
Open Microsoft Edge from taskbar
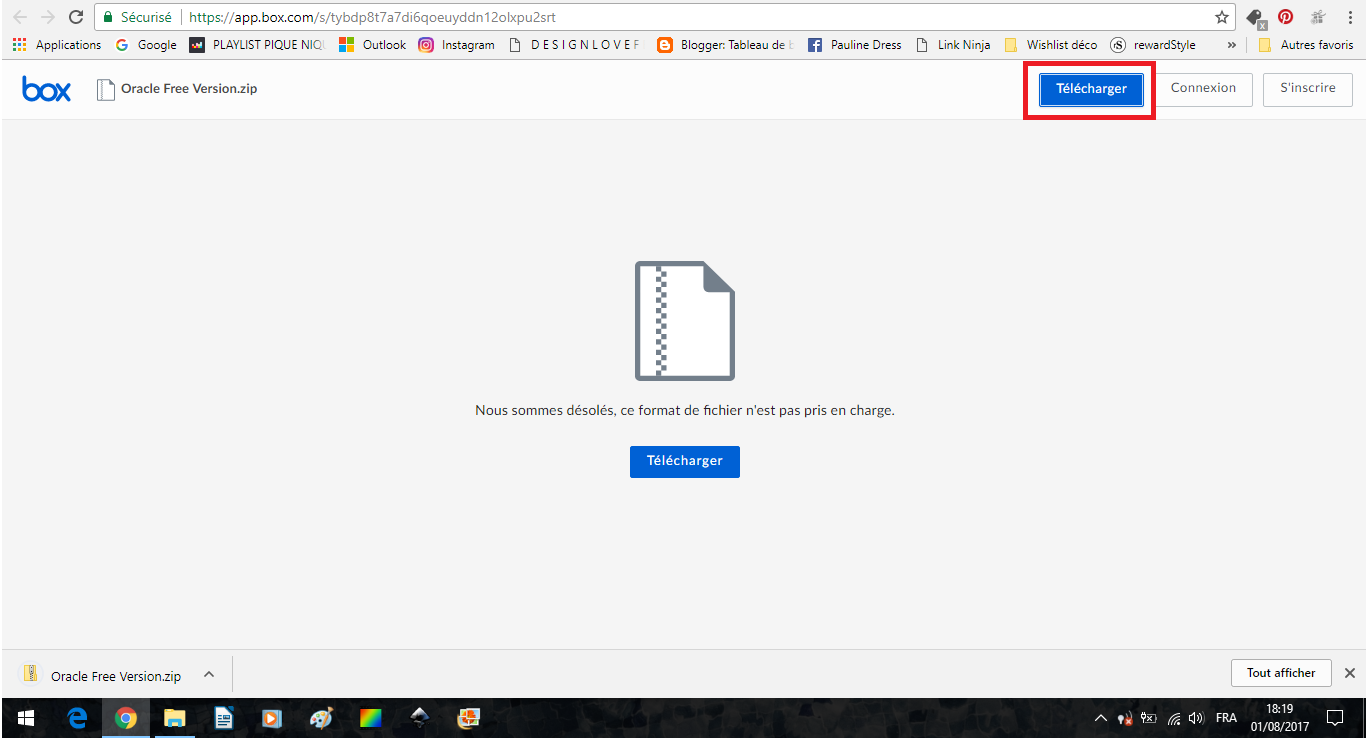76,718
